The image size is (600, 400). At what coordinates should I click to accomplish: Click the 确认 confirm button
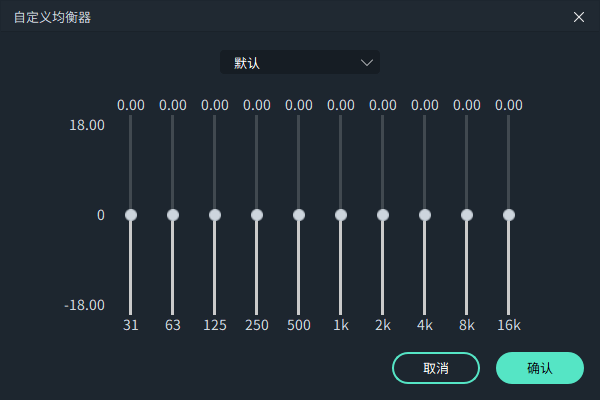[x=539, y=368]
